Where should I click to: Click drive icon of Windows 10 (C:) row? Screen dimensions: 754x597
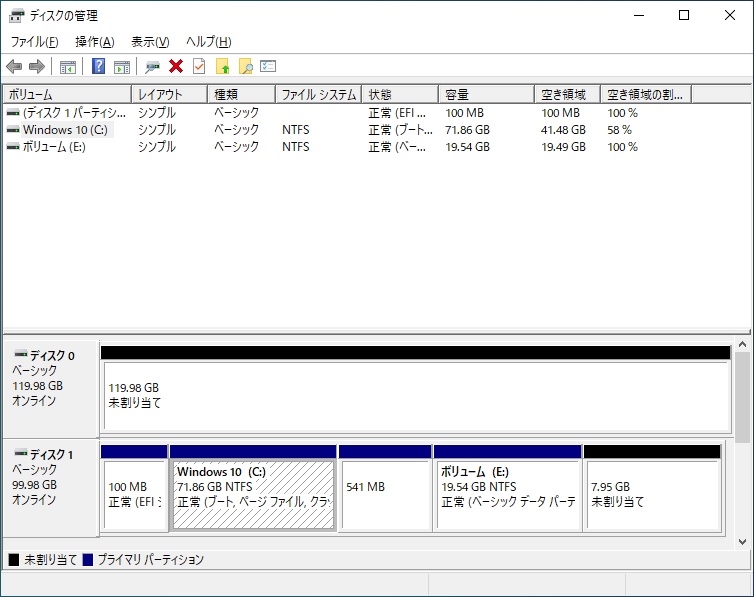pyautogui.click(x=13, y=130)
